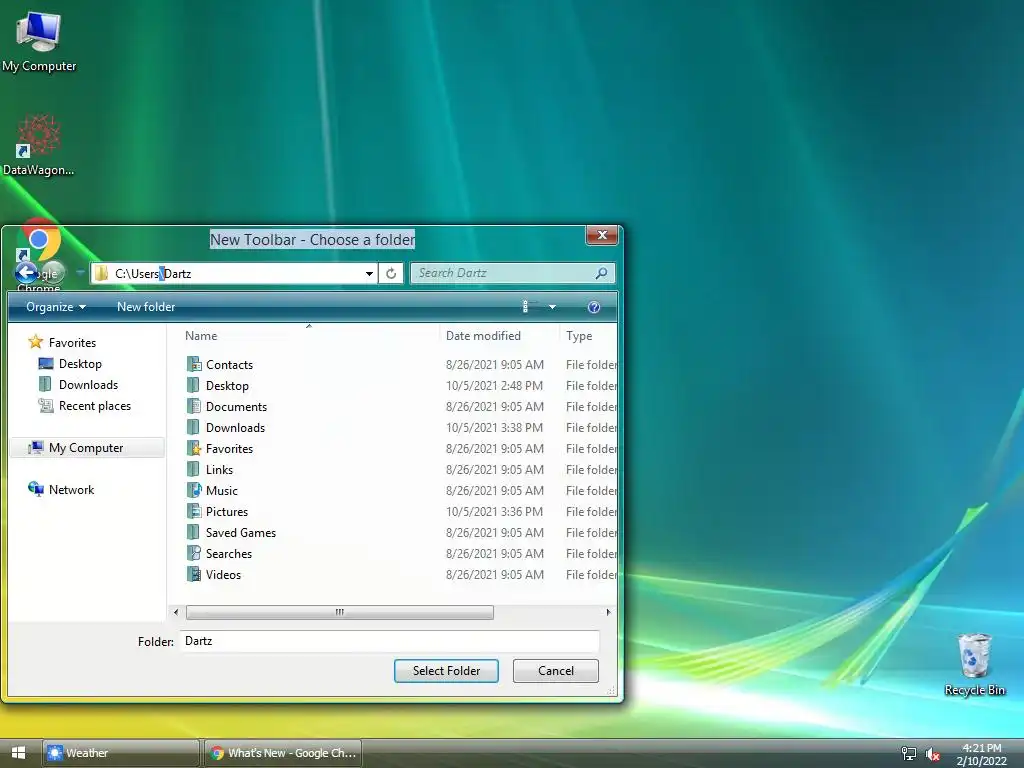Select the Contacts folder icon
Viewport: 1024px width, 768px height.
point(193,364)
